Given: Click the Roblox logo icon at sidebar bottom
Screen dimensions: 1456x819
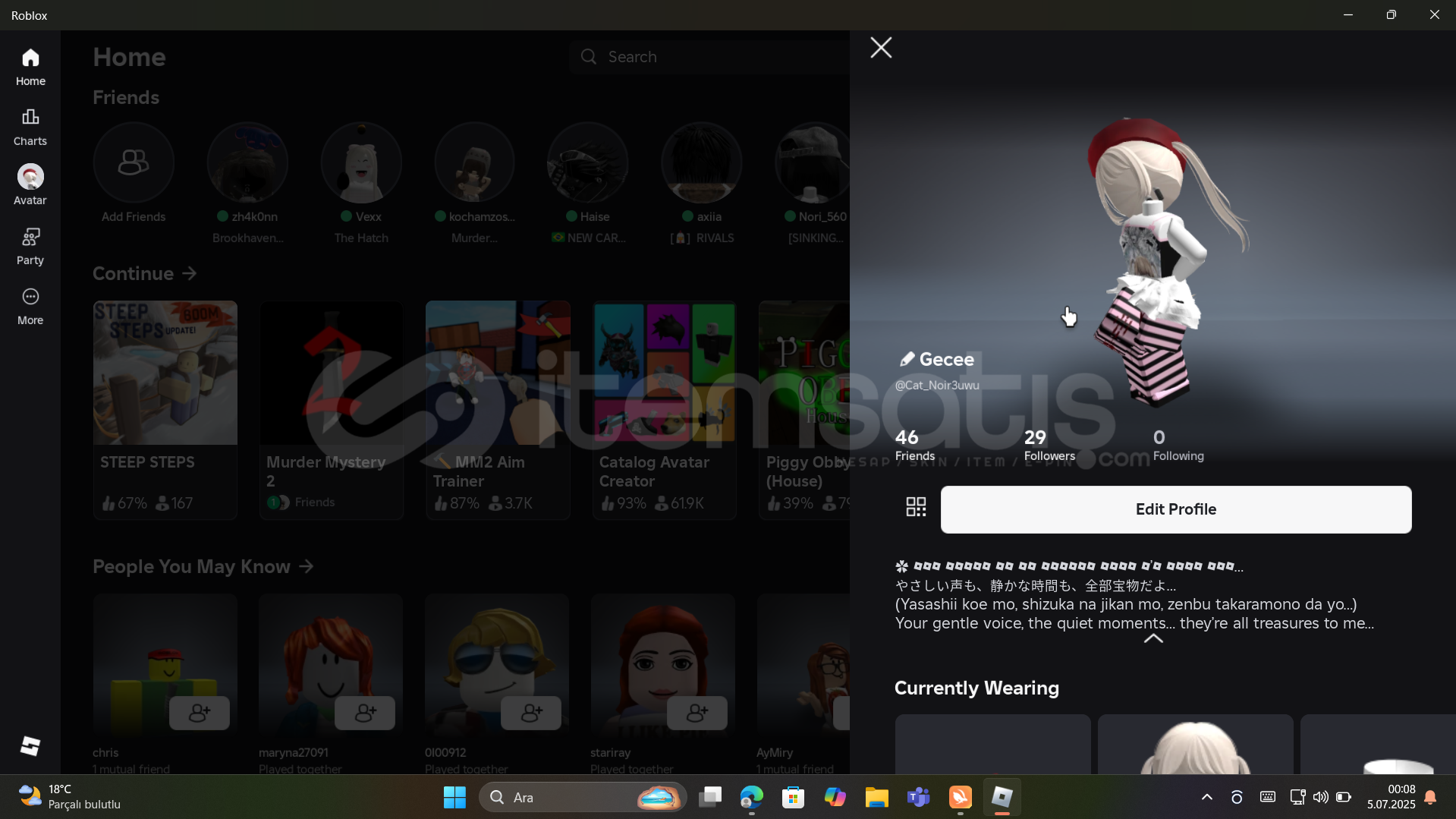Looking at the screenshot, I should [30, 746].
